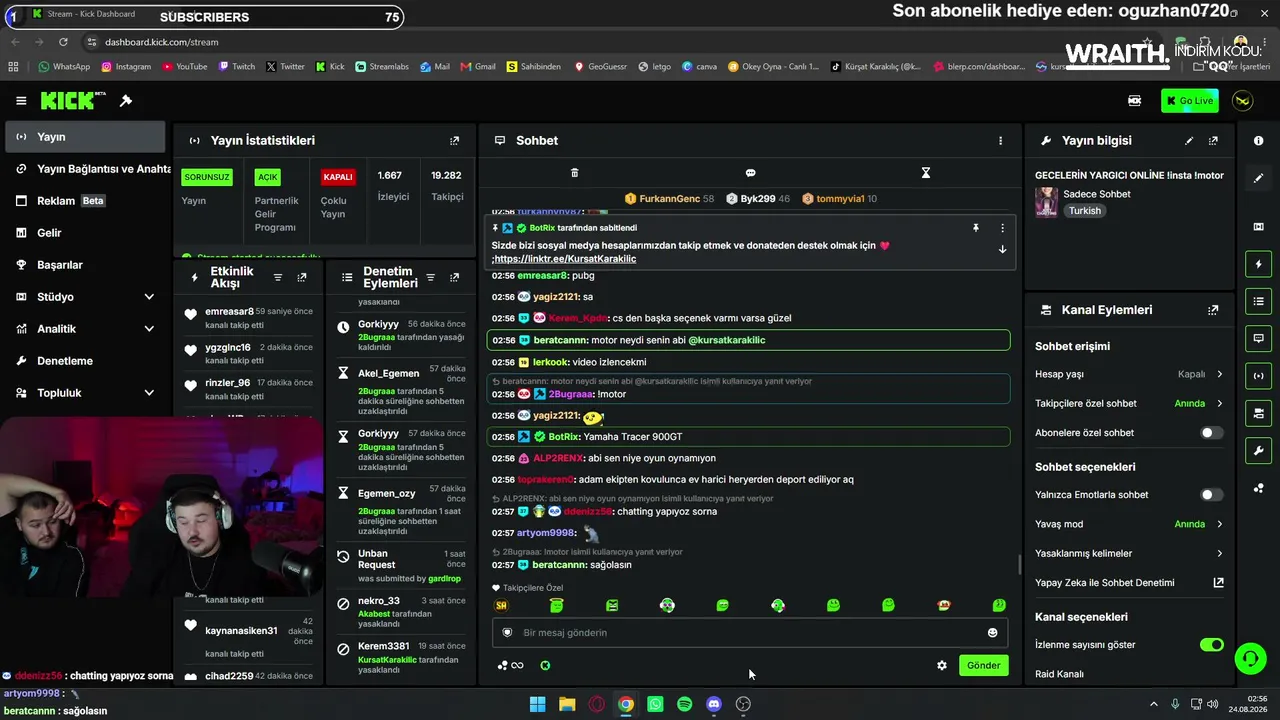This screenshot has width=1280, height=720.
Task: Open the emoji picker in the message box
Action: [992, 632]
